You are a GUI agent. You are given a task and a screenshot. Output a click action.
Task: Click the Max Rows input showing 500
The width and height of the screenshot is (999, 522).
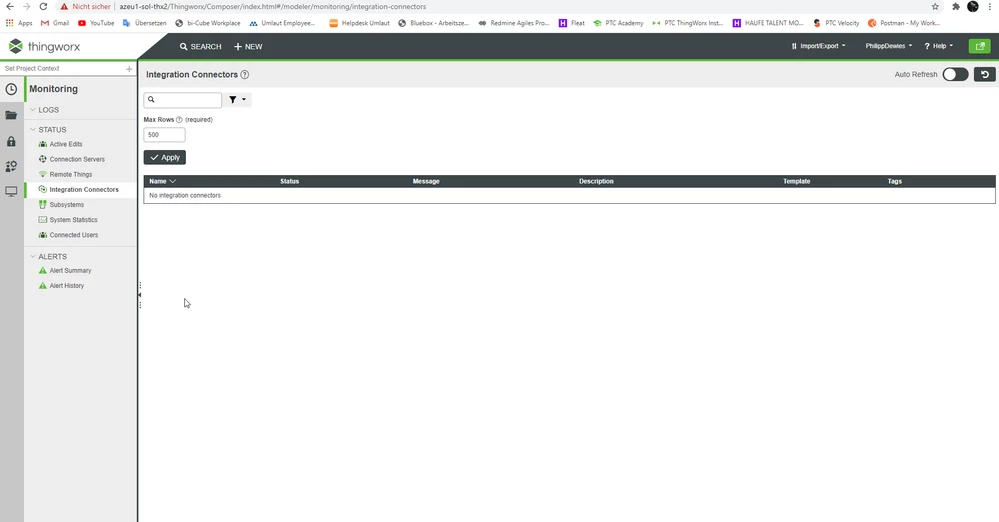pyautogui.click(x=164, y=134)
